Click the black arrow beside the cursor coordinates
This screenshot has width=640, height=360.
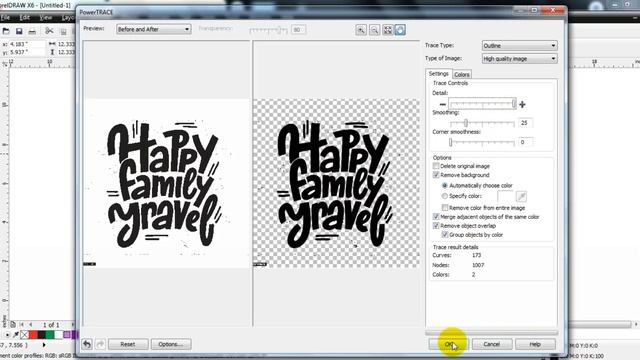(44, 345)
